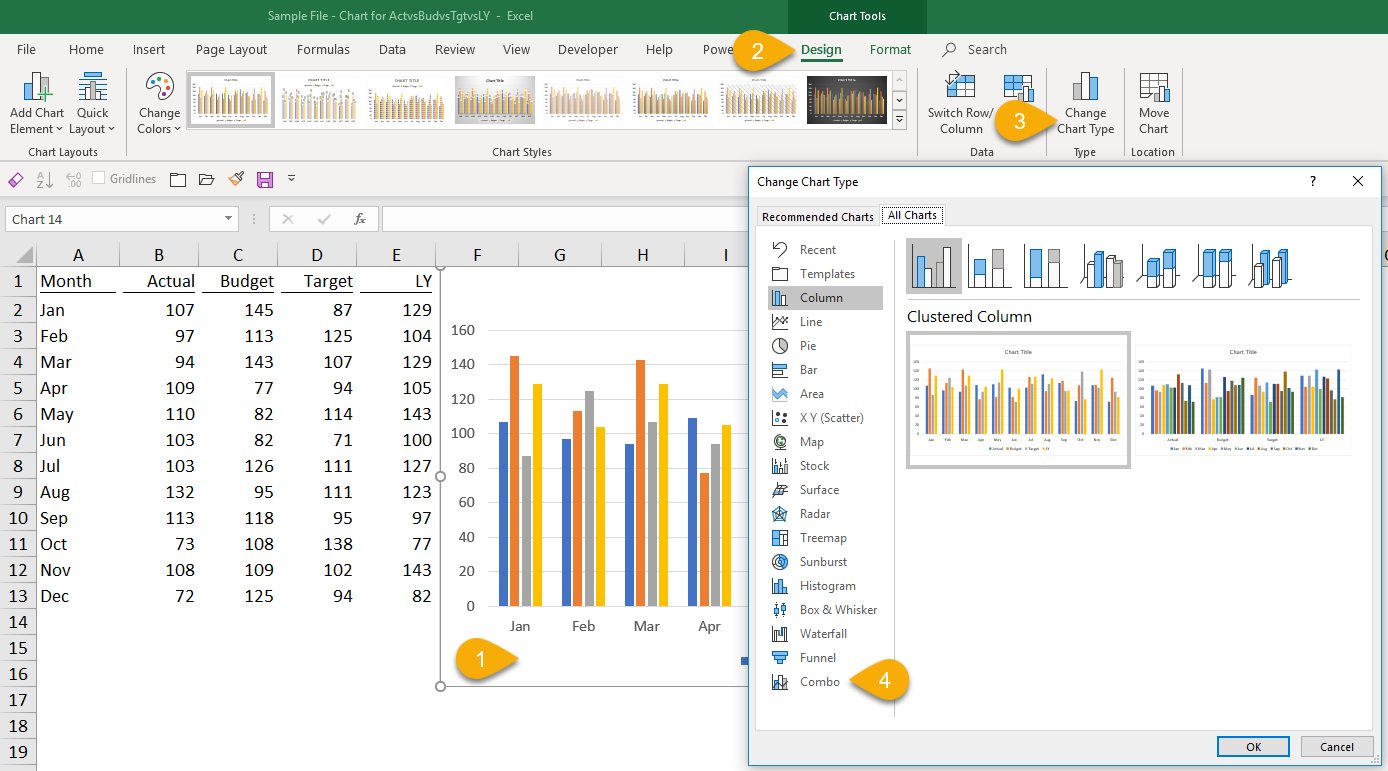The image size is (1388, 771).
Task: Open the Add Chart Element dropdown
Action: pos(37,103)
